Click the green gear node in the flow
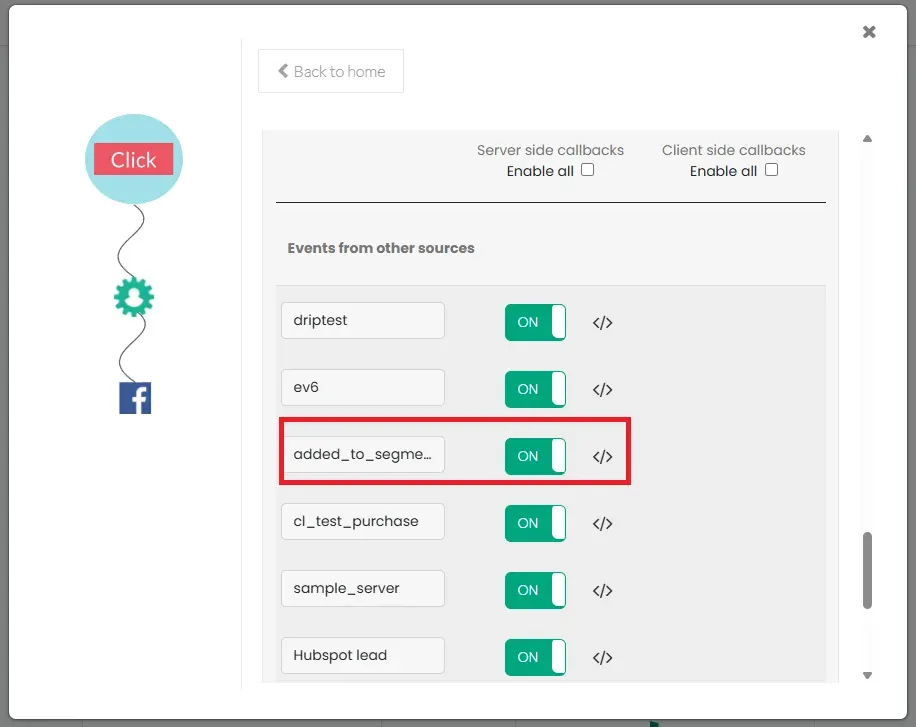Screen dimensions: 916x727 134,297
